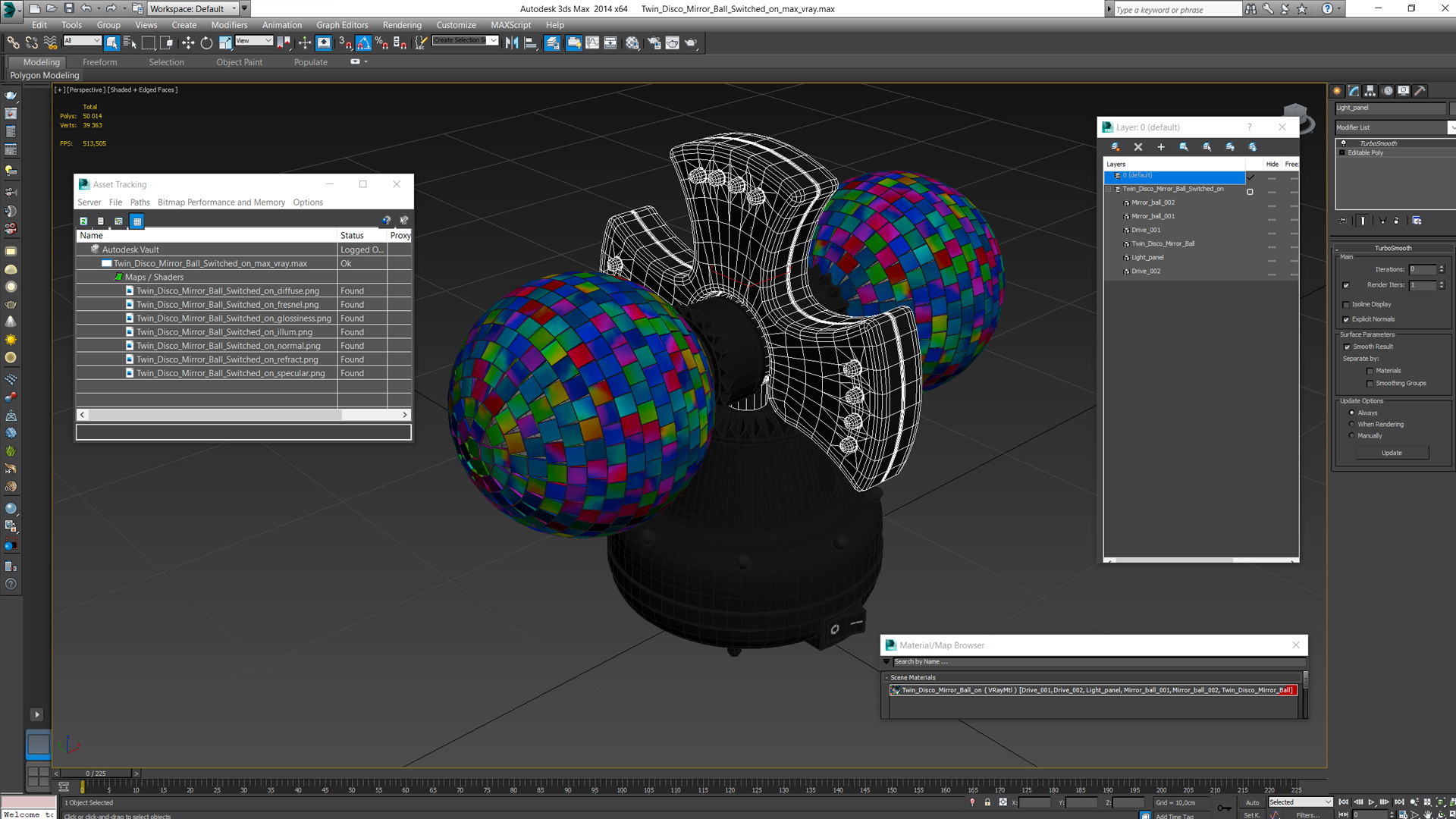Image resolution: width=1456 pixels, height=819 pixels.
Task: Select the Select and Link tool
Action: tap(13, 43)
